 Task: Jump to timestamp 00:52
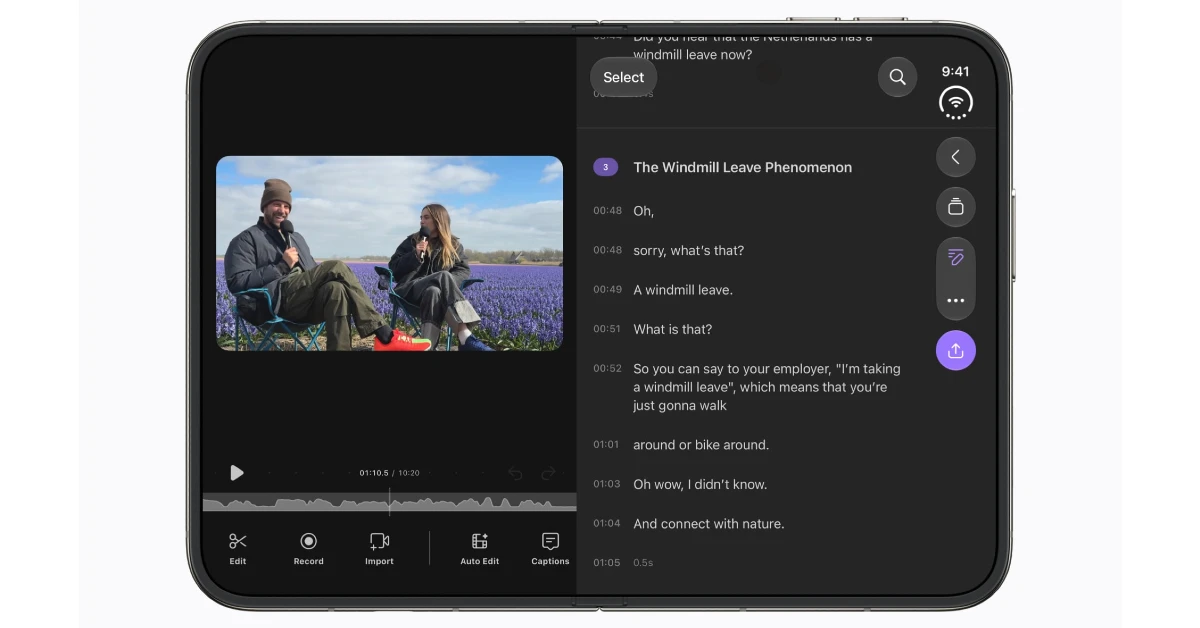click(x=607, y=368)
